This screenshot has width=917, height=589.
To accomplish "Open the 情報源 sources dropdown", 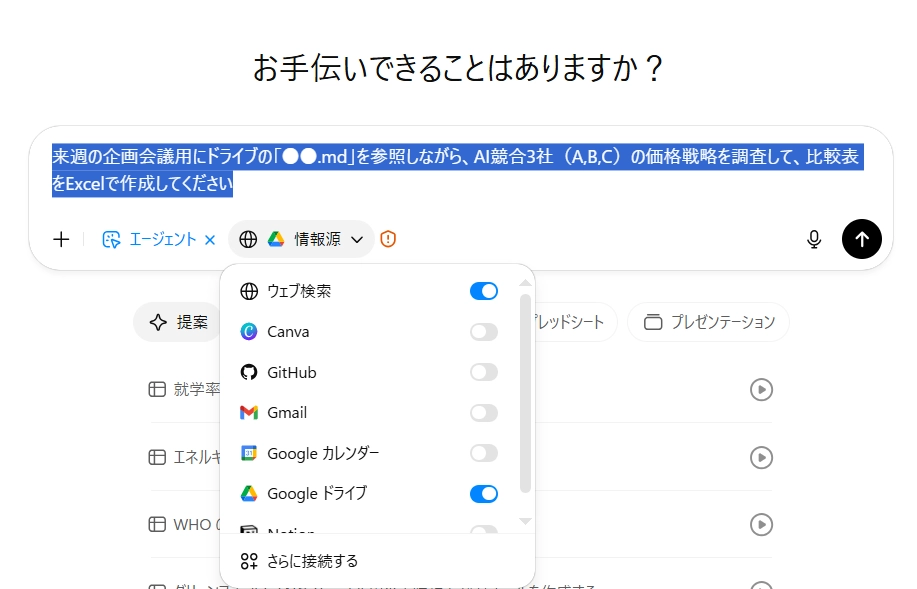I will coord(301,239).
